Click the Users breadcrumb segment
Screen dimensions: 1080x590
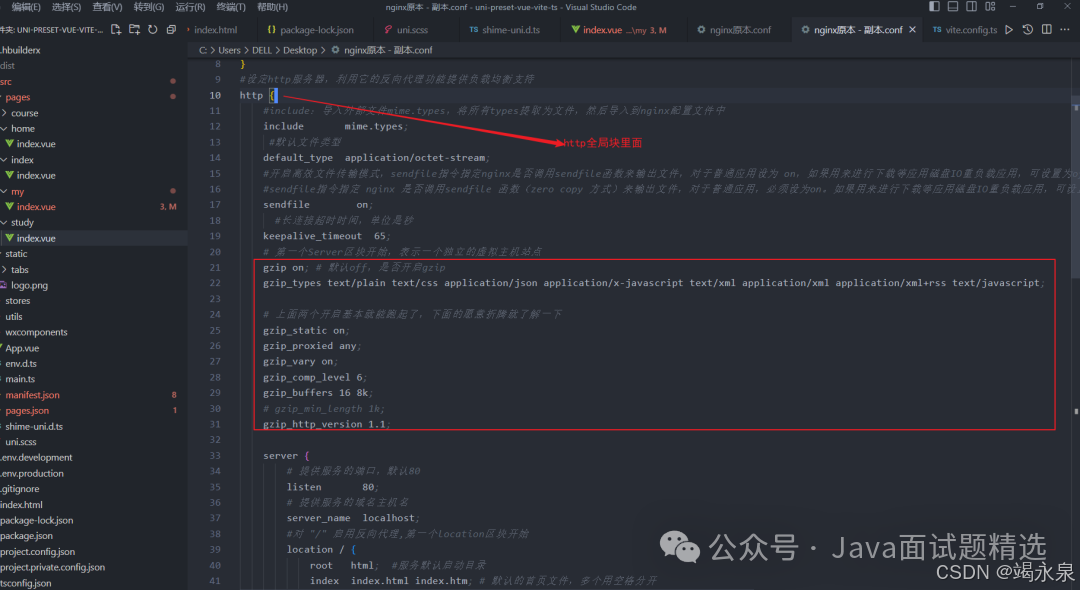[229, 50]
